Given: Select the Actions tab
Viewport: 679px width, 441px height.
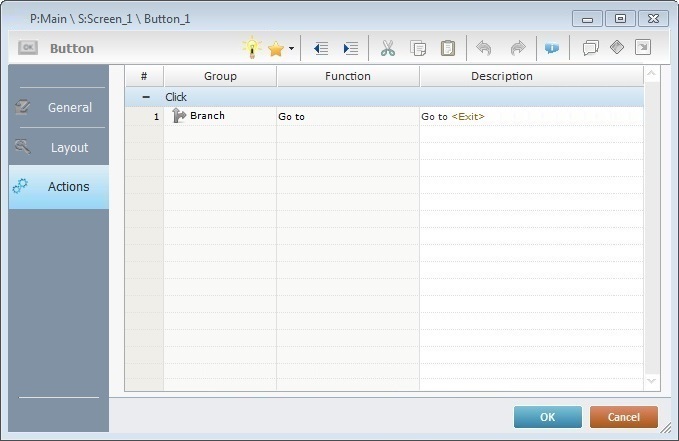Looking at the screenshot, I should coord(59,186).
